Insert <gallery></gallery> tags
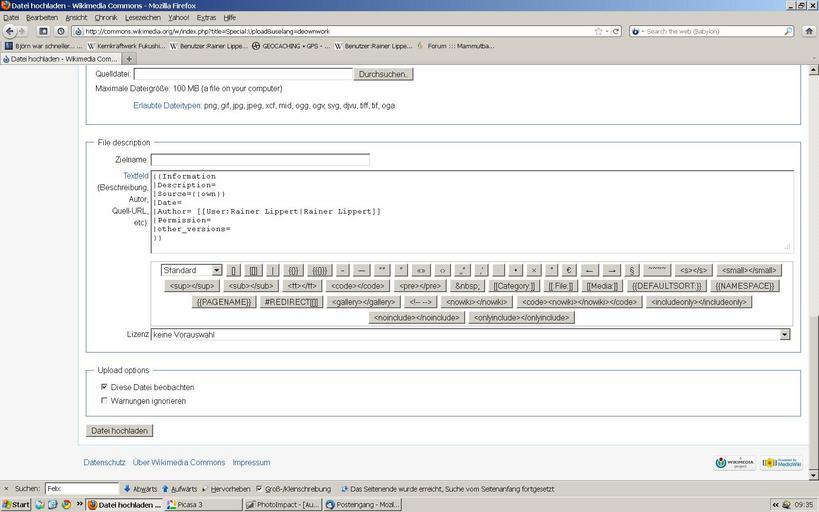The width and height of the screenshot is (819, 512). click(364, 302)
